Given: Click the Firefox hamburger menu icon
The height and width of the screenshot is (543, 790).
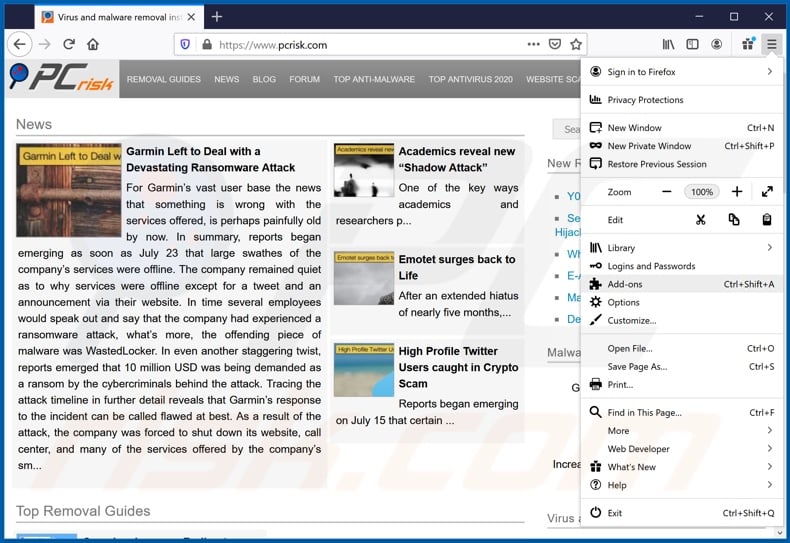Looking at the screenshot, I should tap(771, 44).
